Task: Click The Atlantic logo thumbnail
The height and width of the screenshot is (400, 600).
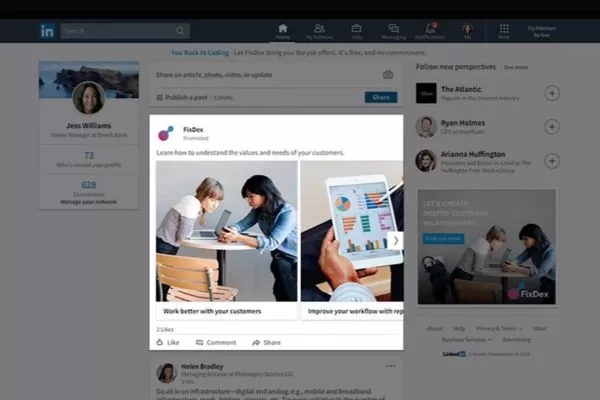Action: pyautogui.click(x=426, y=93)
